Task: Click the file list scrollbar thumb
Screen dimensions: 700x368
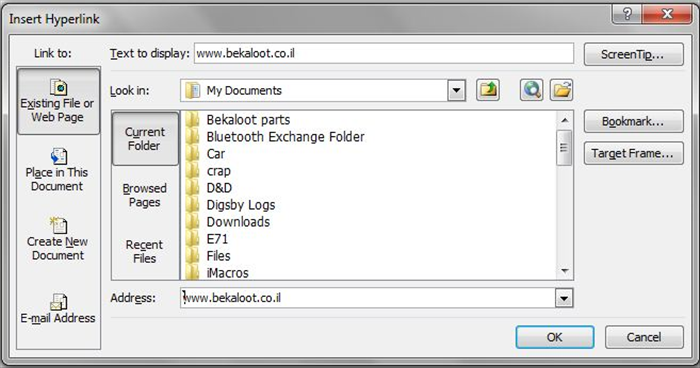Action: [564, 148]
